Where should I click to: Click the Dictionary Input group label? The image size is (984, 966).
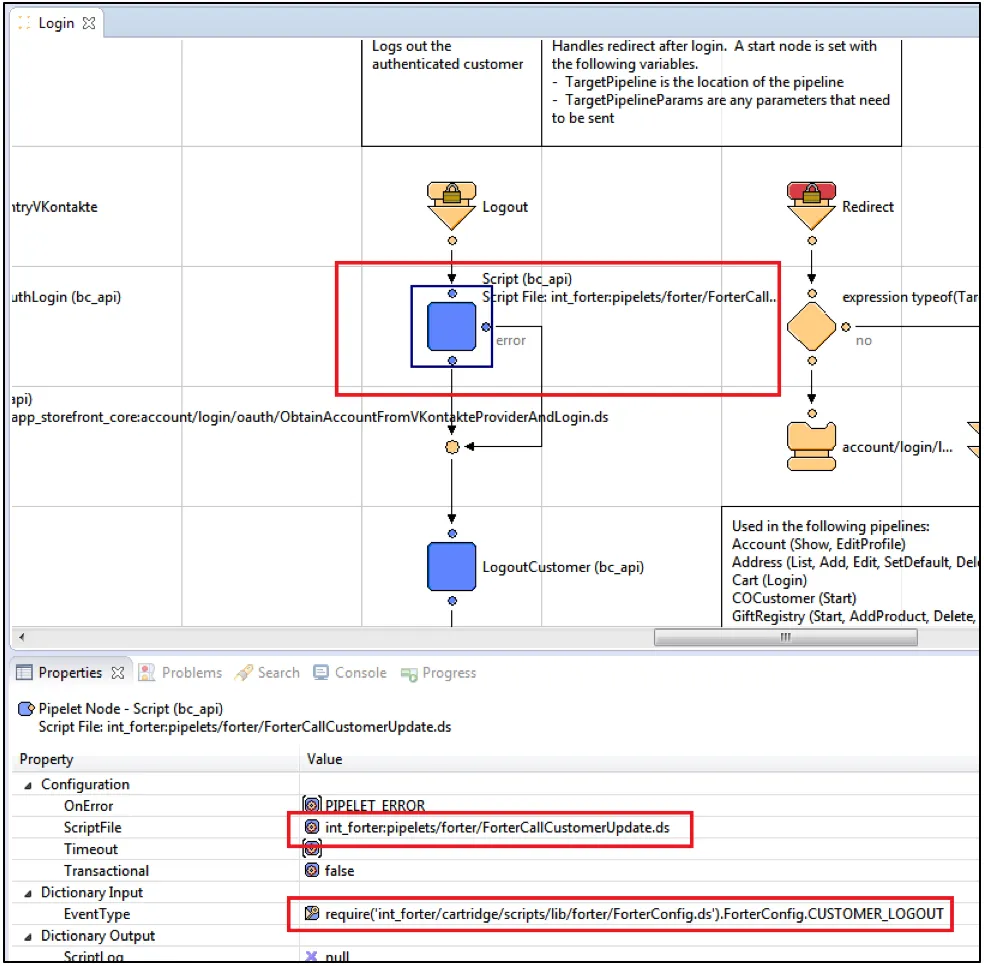92,893
